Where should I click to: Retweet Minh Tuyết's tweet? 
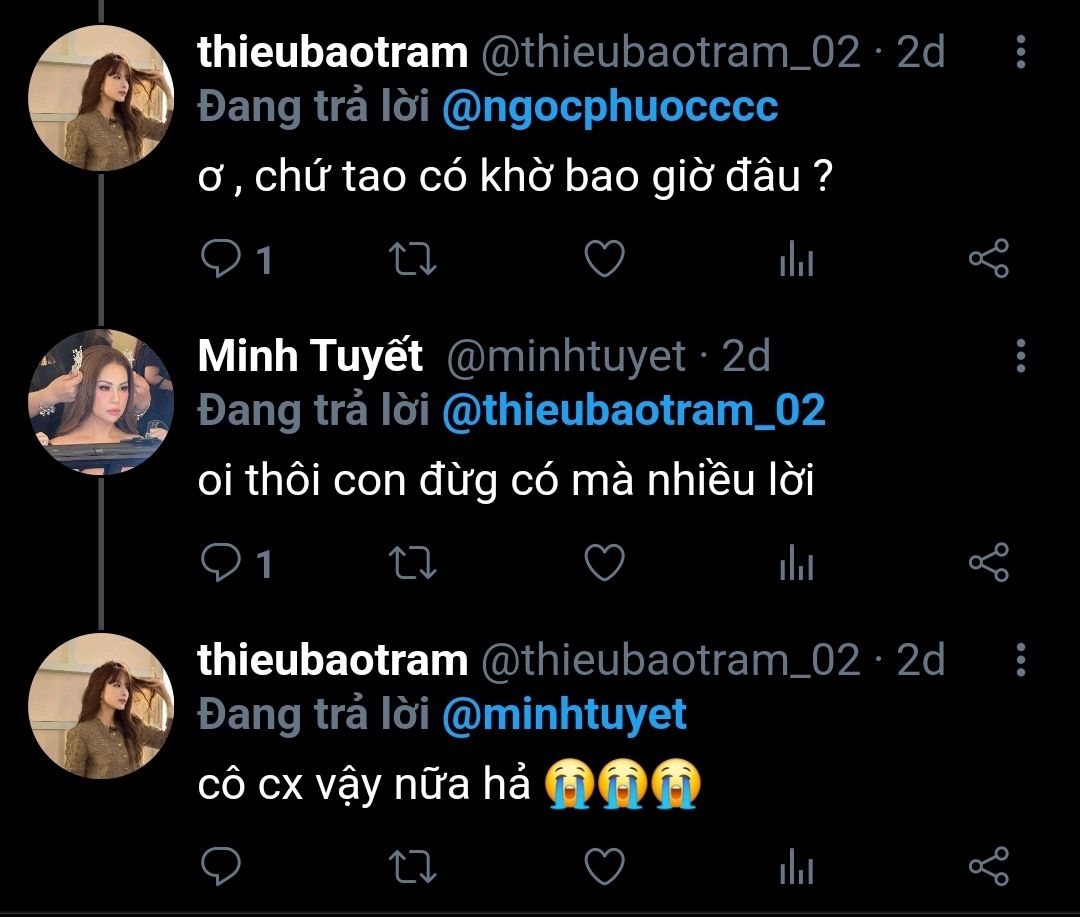tap(411, 564)
